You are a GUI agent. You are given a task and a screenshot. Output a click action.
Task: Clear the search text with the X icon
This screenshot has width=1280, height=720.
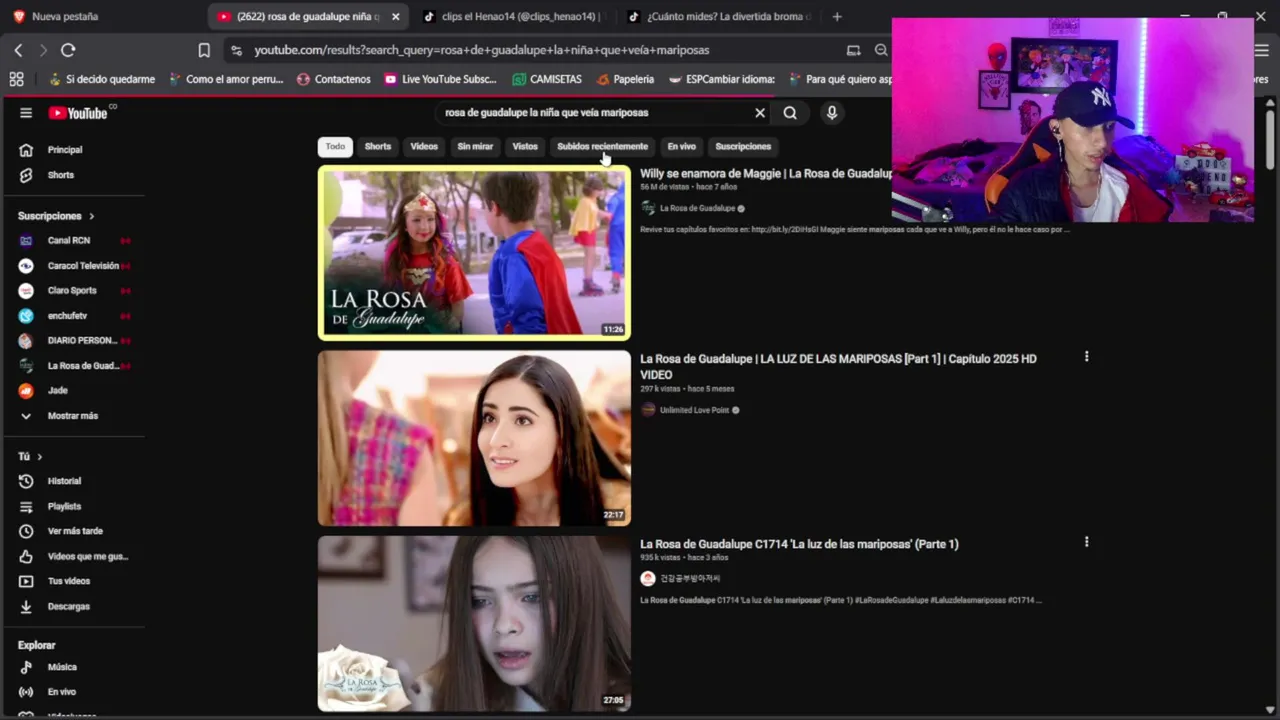[x=760, y=113]
